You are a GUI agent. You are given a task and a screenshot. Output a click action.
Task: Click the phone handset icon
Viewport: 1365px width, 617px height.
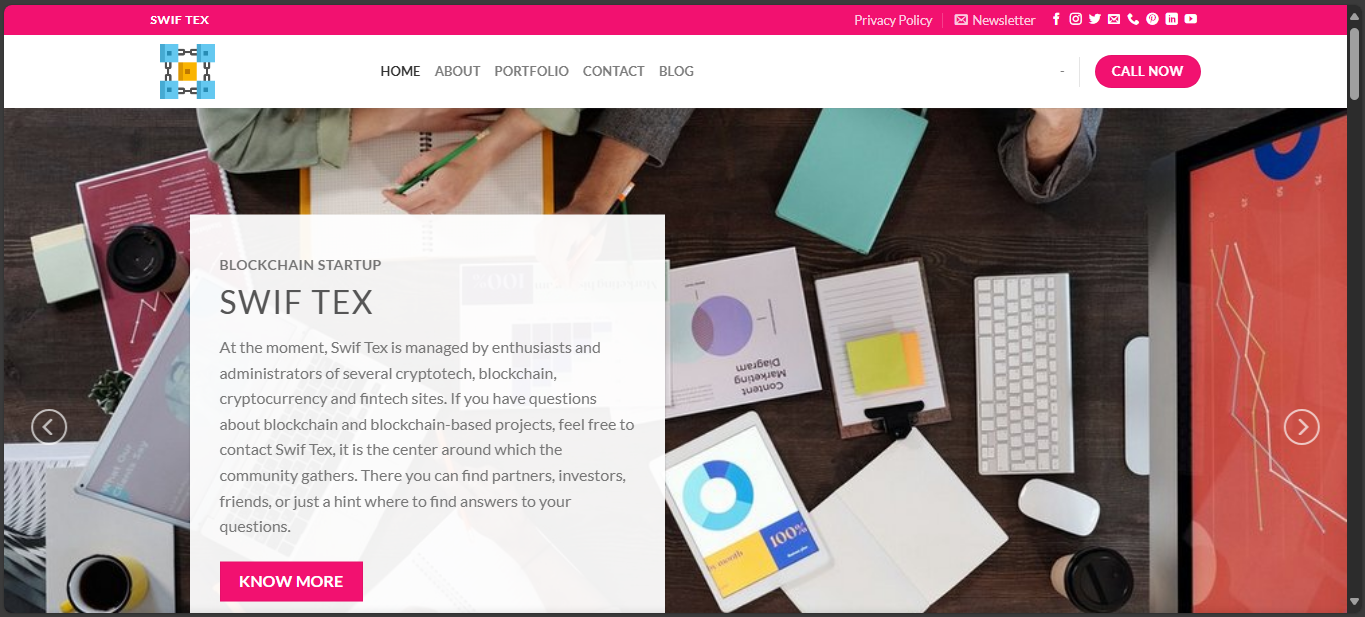coord(1133,19)
